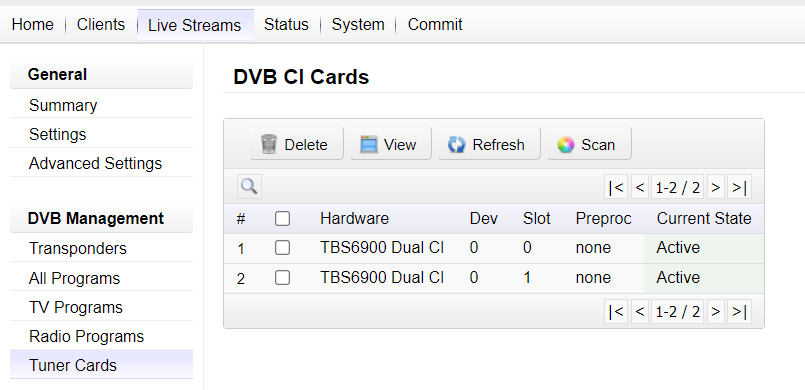The height and width of the screenshot is (390, 805).
Task: Check the box for row 2
Action: click(282, 278)
